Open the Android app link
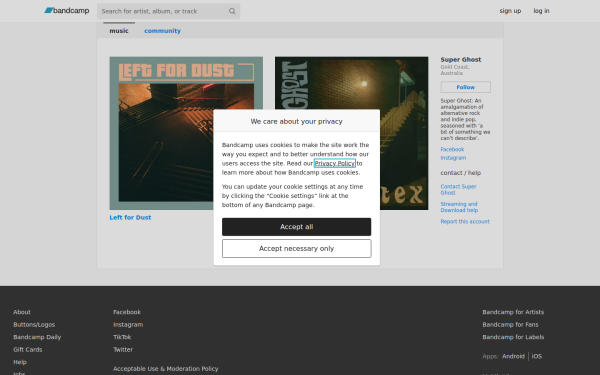Viewport: 600px width, 375px height. (513, 356)
